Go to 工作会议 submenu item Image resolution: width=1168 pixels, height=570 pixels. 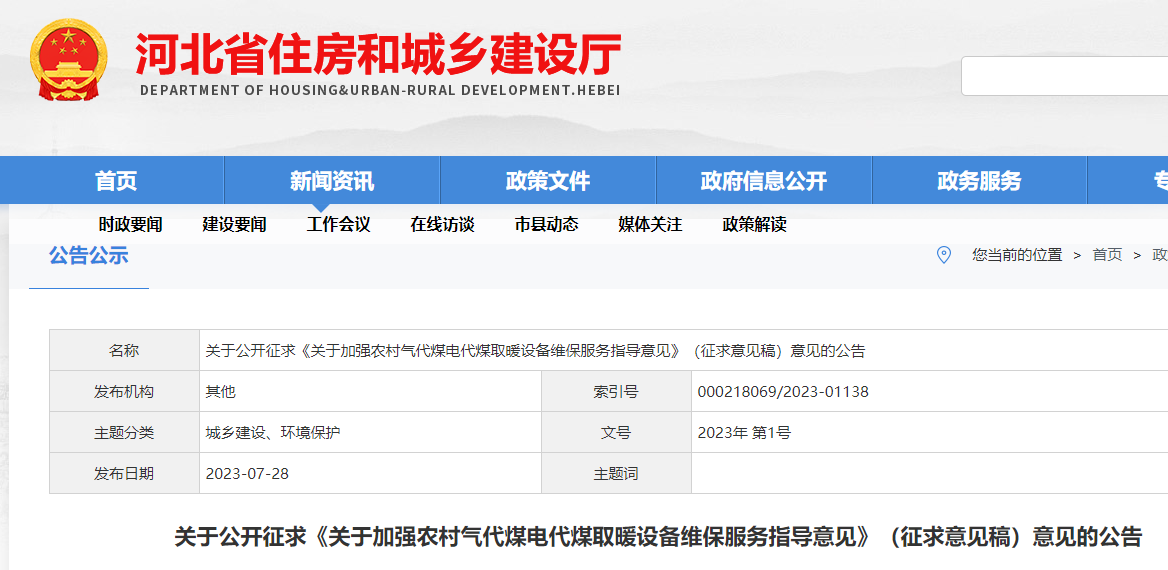tap(338, 225)
